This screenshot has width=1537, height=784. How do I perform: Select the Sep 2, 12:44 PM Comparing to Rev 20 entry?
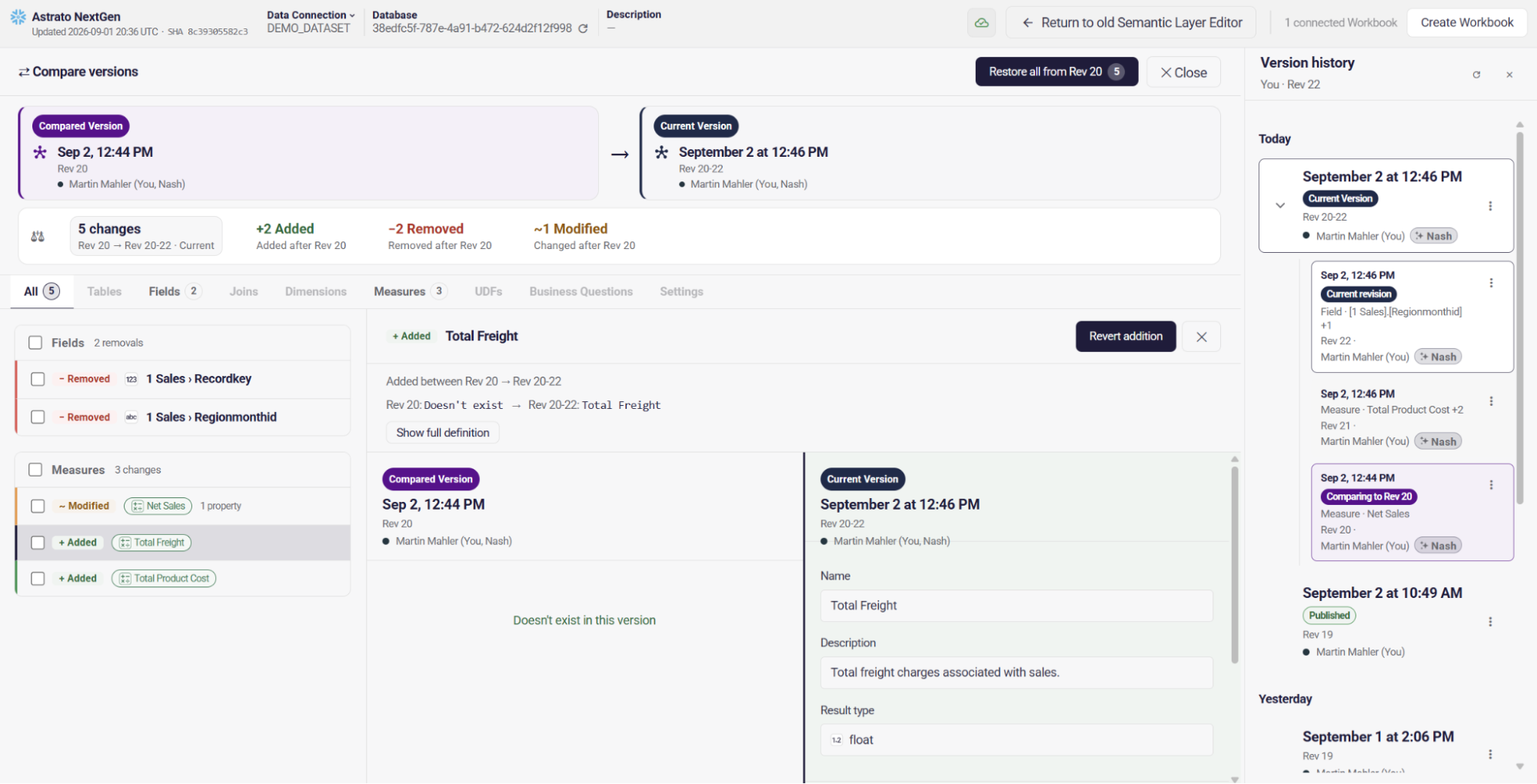[x=1412, y=512]
